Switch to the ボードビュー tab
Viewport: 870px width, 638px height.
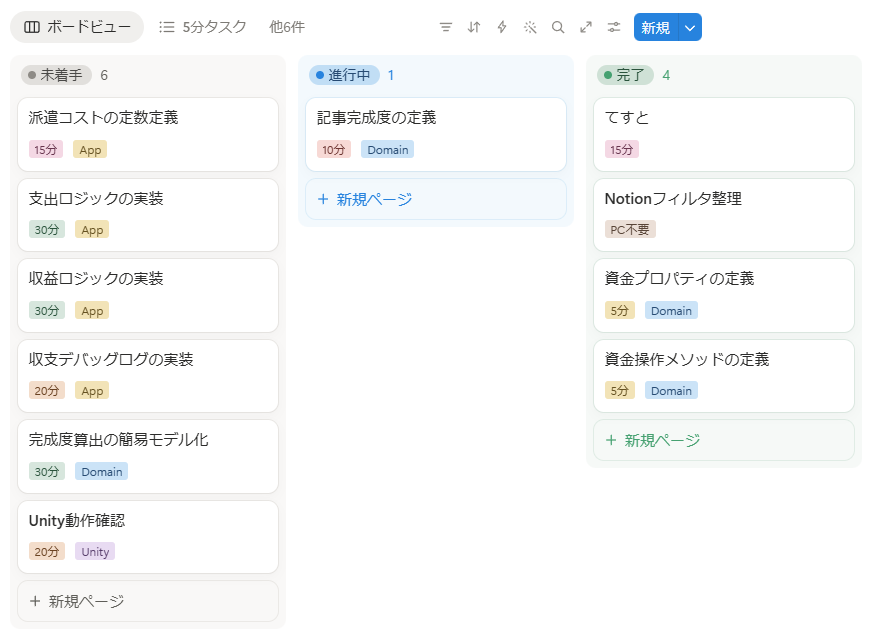pyautogui.click(x=77, y=27)
